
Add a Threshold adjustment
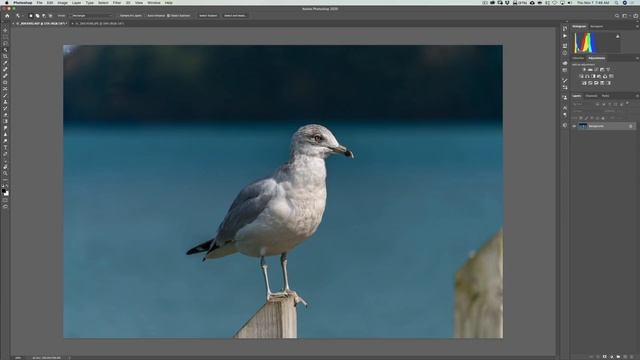596,83
